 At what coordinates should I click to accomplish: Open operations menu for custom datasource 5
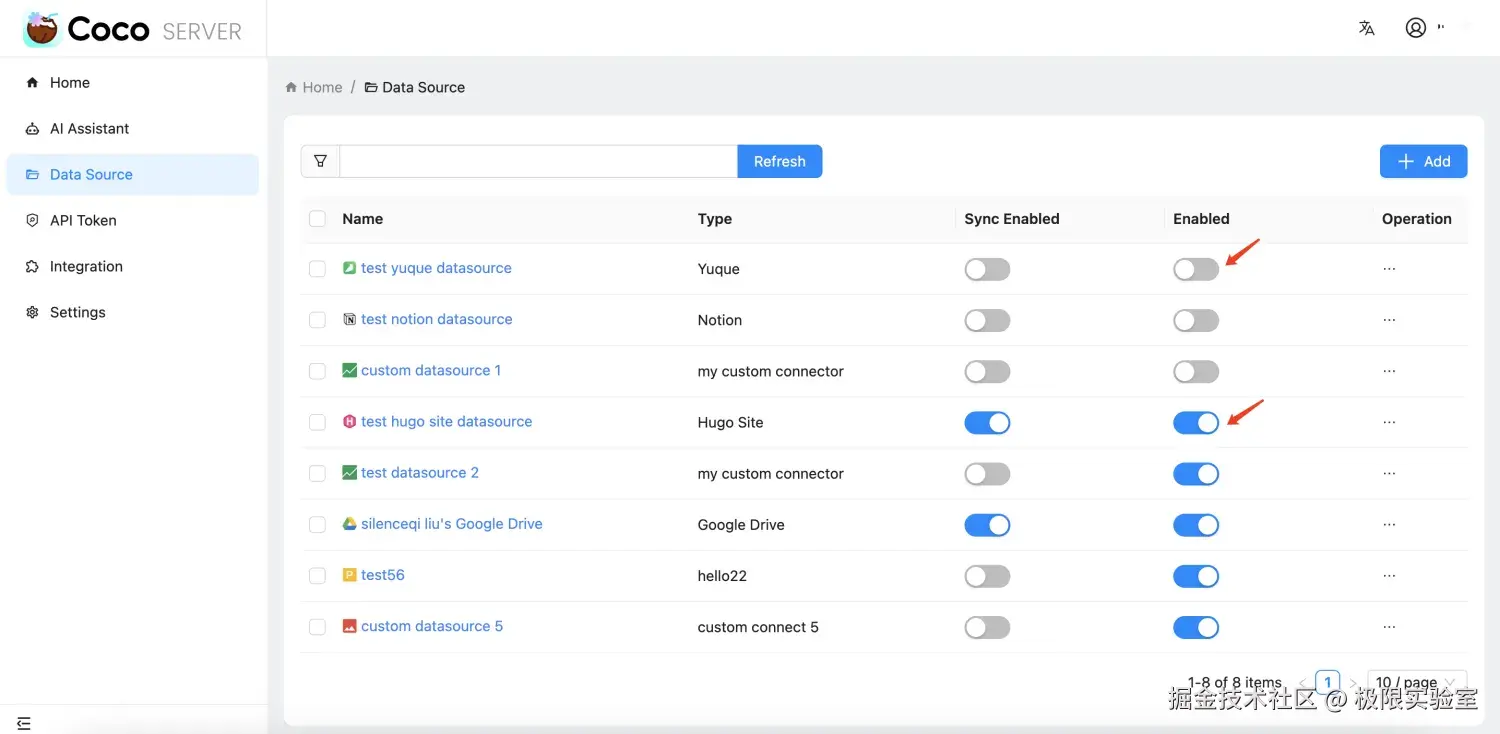[x=1389, y=627]
